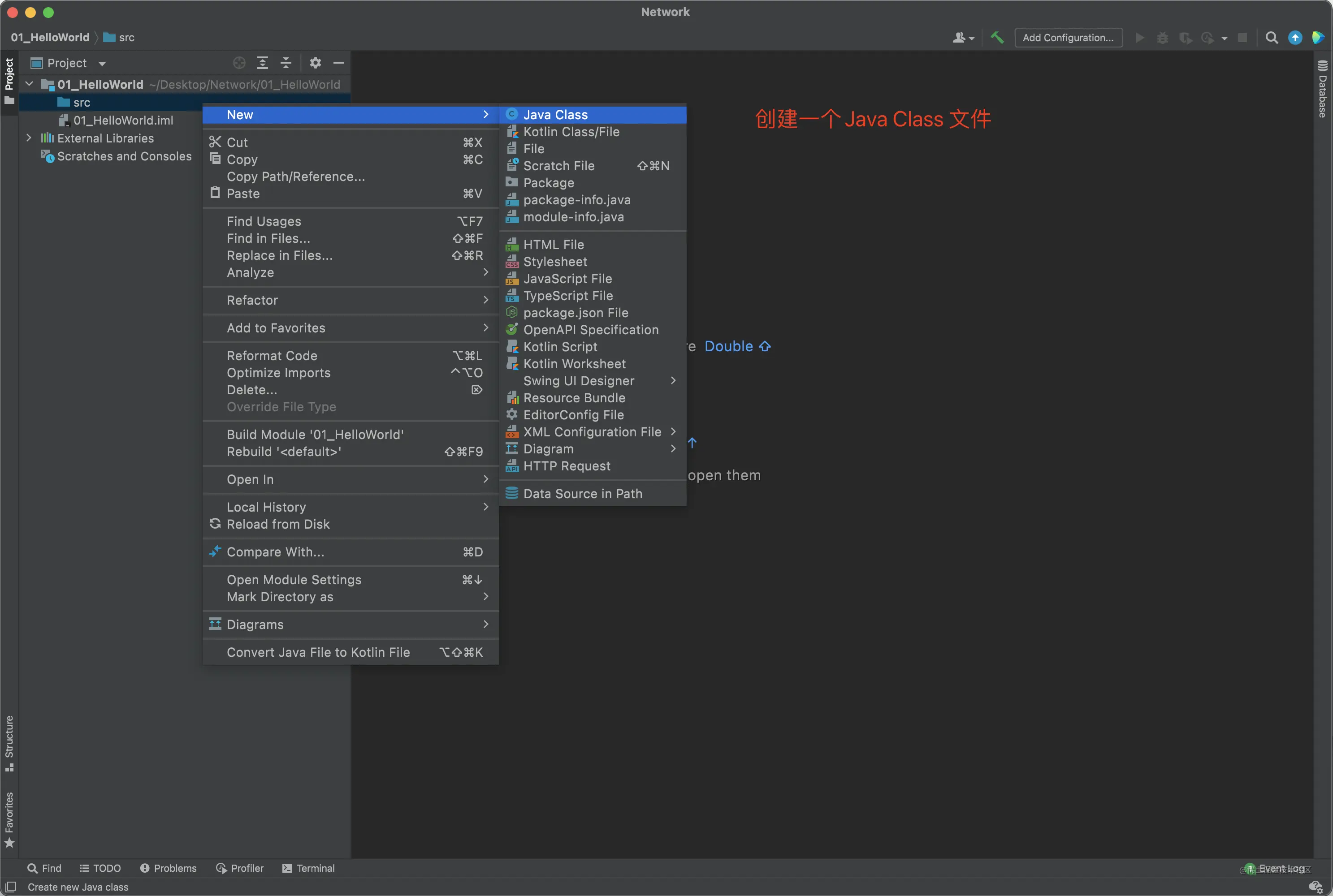Click the Expand All icon in Project panel

click(262, 63)
